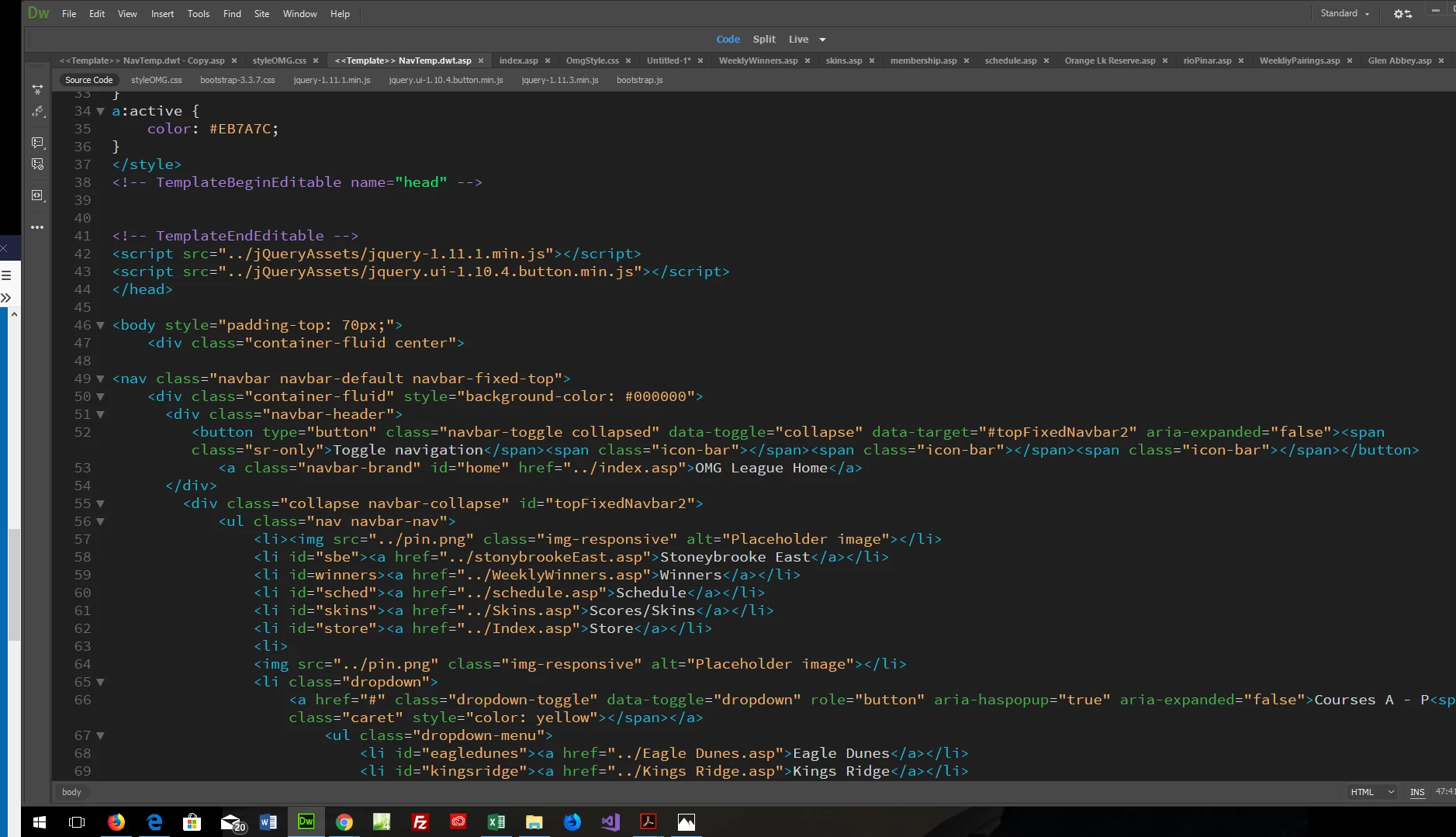This screenshot has height=837, width=1456.
Task: Collapse the dropdown li at line 65
Action: click(x=100, y=683)
